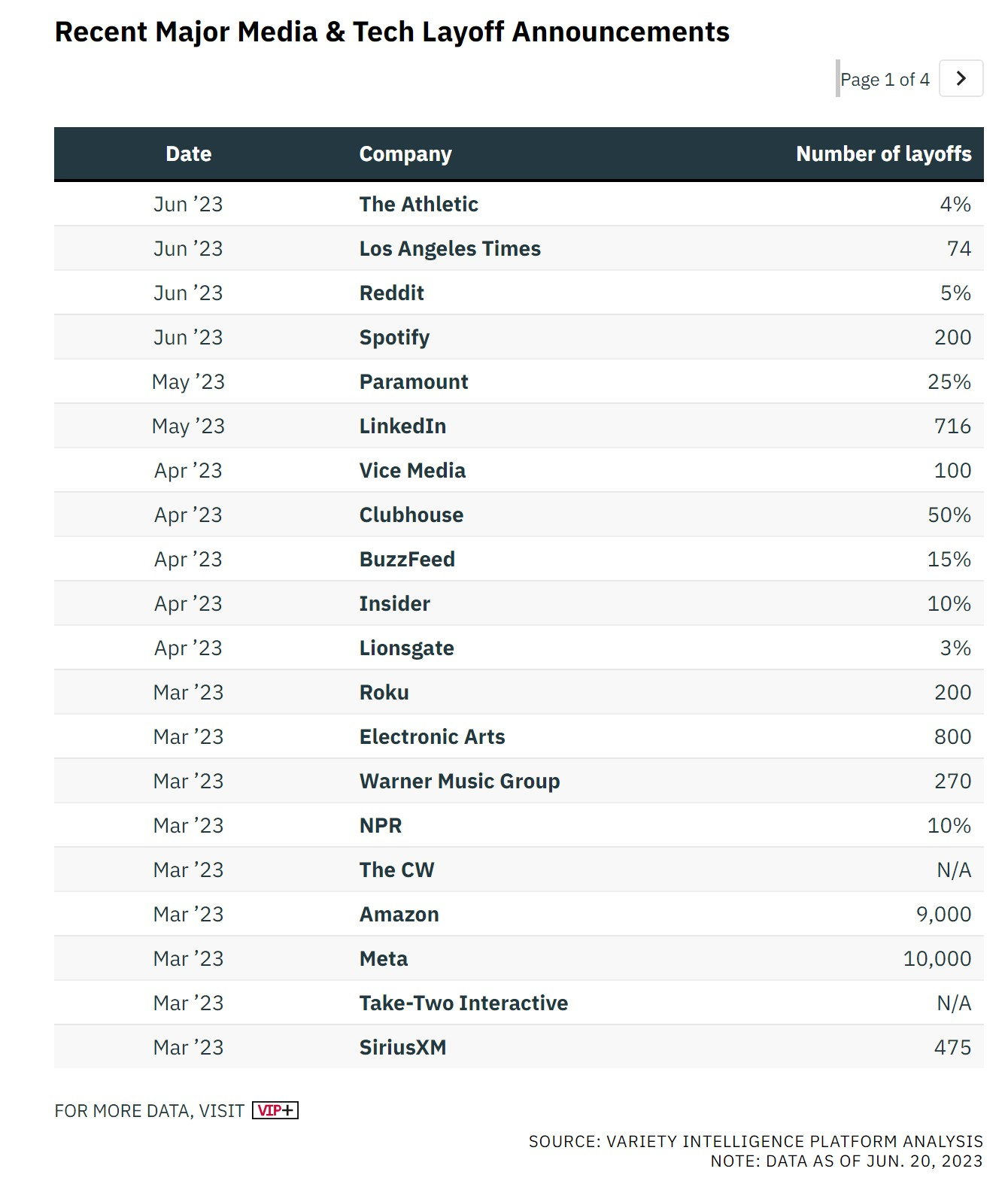
Task: Click Electronic Arts company name
Action: coord(432,736)
